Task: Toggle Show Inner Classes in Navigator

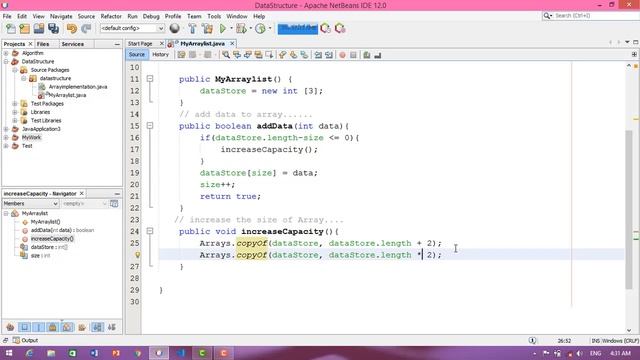Action: 67,327
